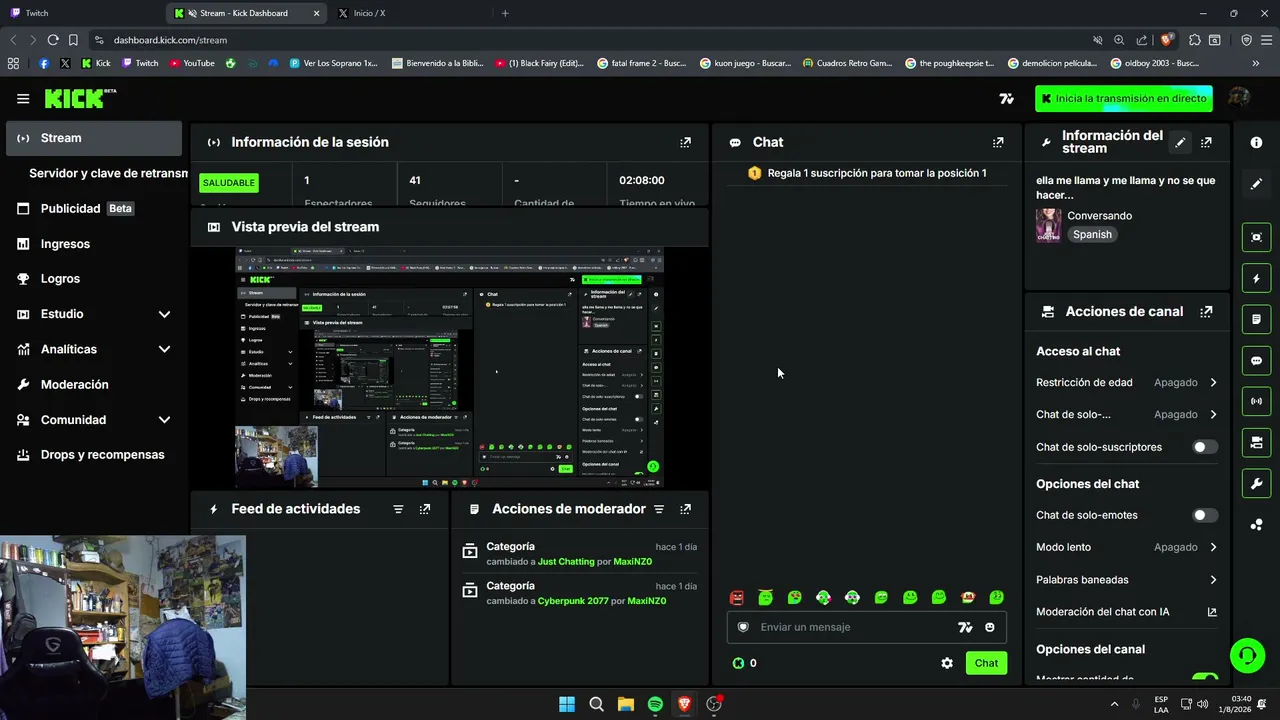Image resolution: width=1280 pixels, height=720 pixels.
Task: Open Brave Shields icon in address bar
Action: 1166,40
